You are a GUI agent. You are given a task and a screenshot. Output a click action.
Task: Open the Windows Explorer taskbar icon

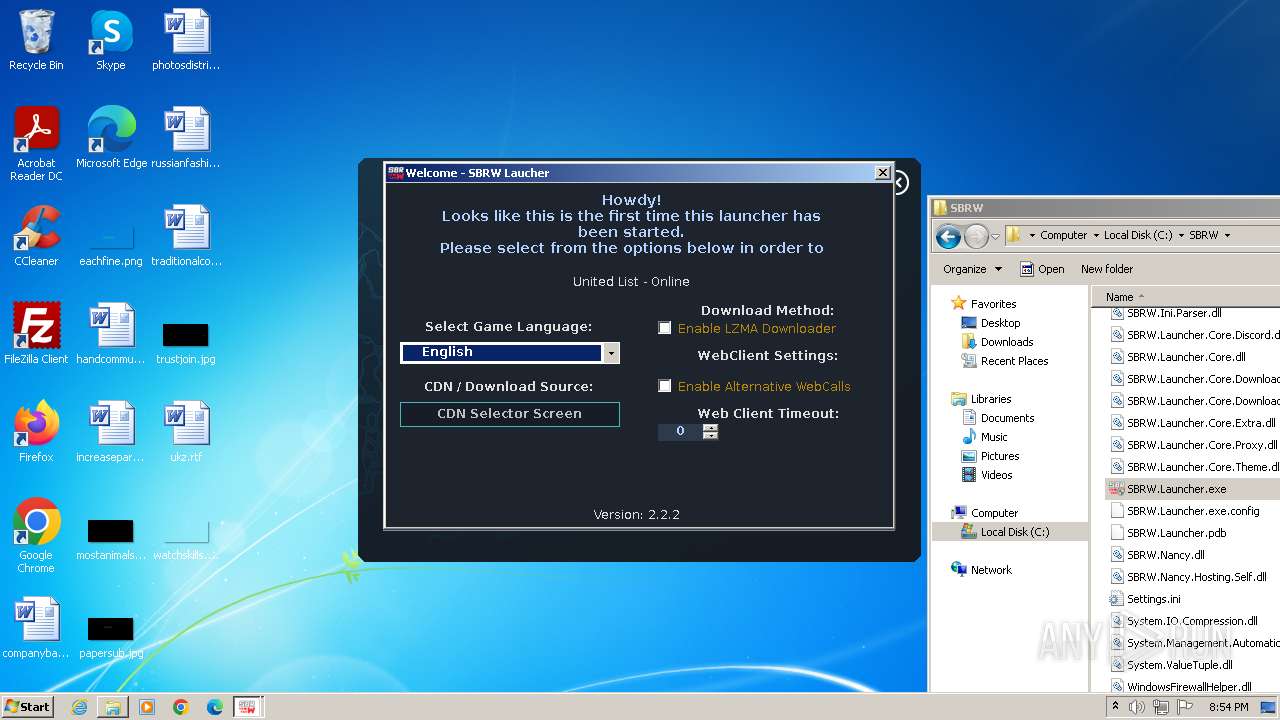click(113, 707)
